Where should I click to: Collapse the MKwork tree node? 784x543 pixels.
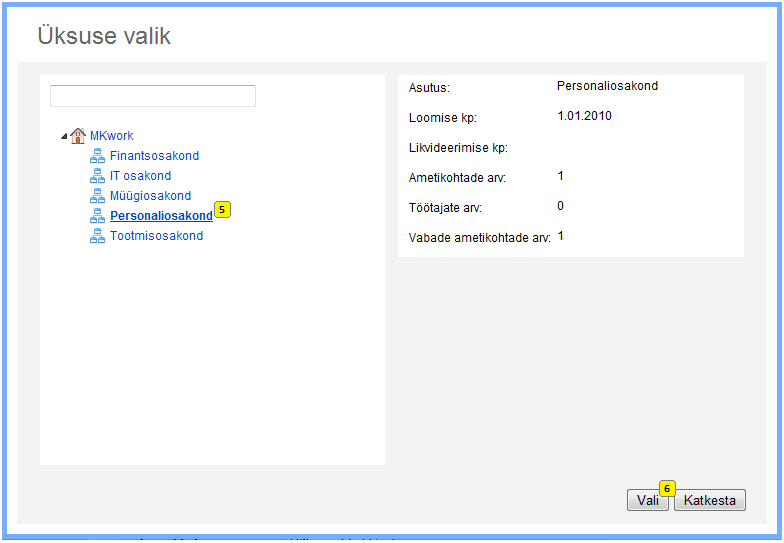coord(64,136)
